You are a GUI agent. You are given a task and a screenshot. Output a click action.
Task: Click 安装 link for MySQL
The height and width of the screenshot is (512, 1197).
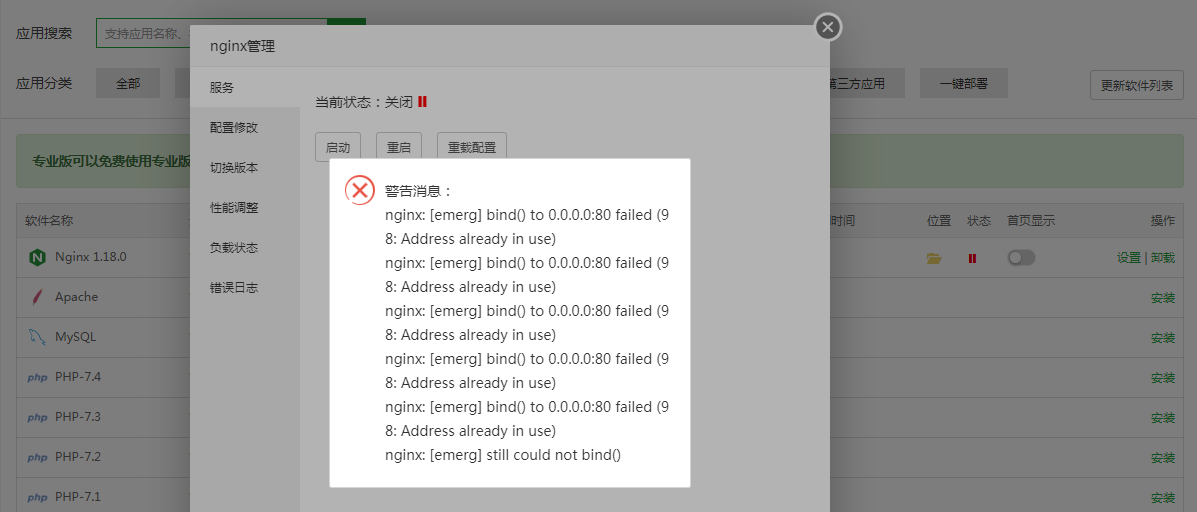point(1163,338)
